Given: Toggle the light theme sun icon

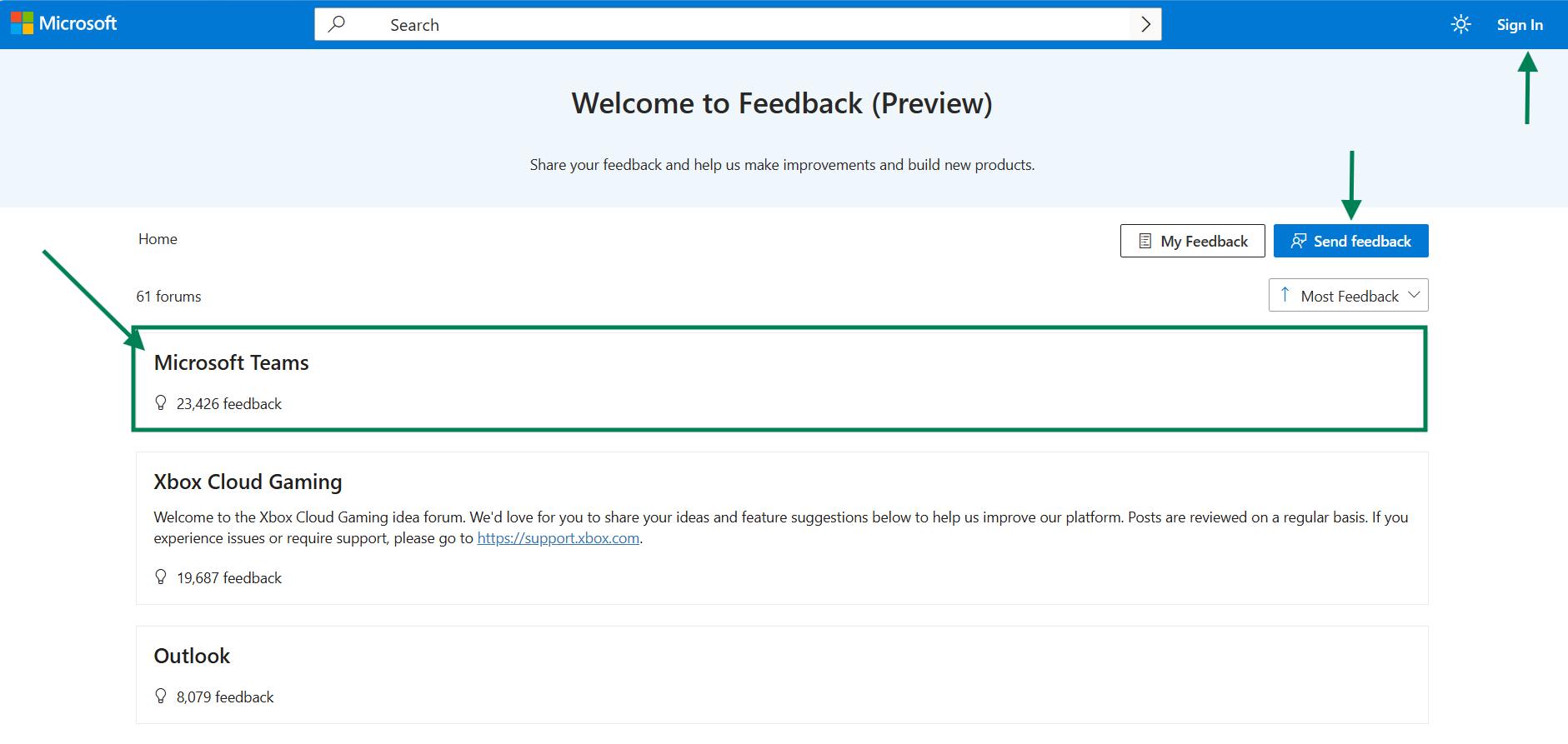Looking at the screenshot, I should pos(1460,24).
